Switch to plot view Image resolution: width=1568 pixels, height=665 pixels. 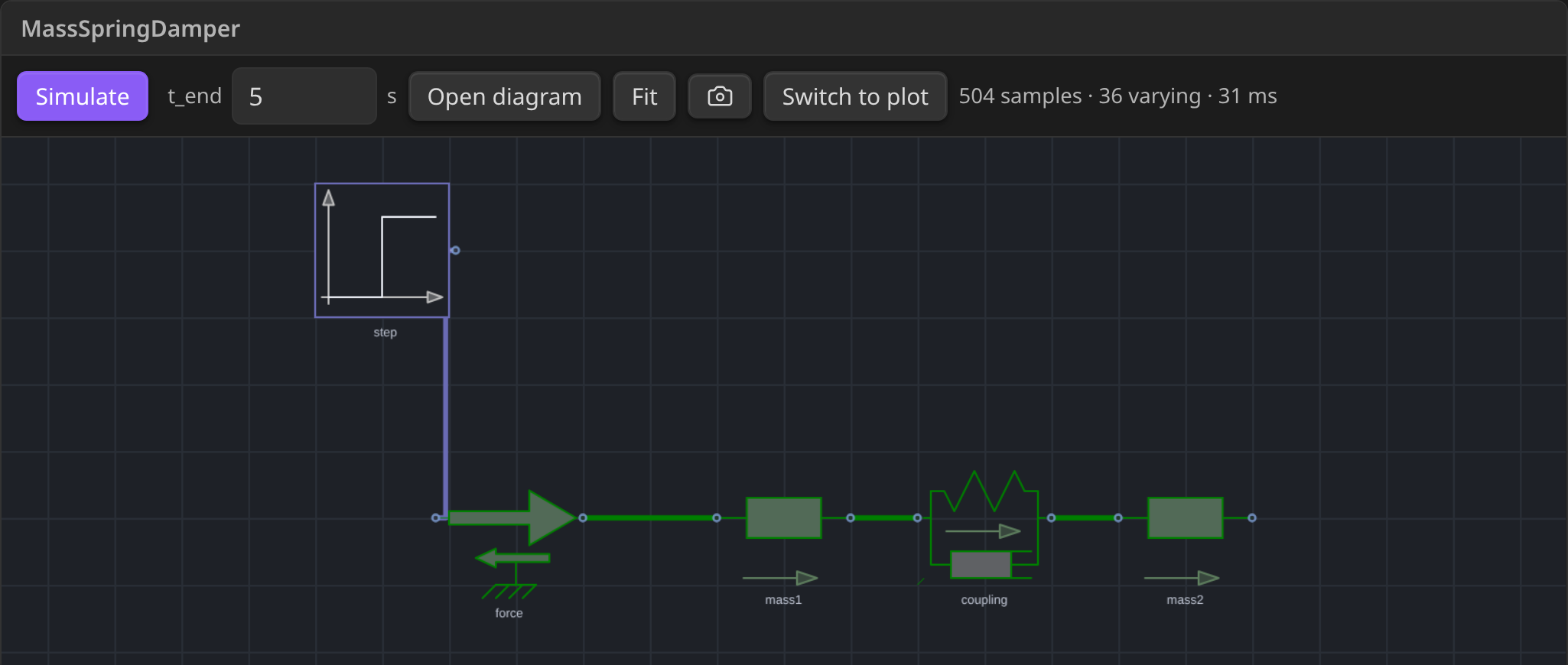click(x=855, y=96)
